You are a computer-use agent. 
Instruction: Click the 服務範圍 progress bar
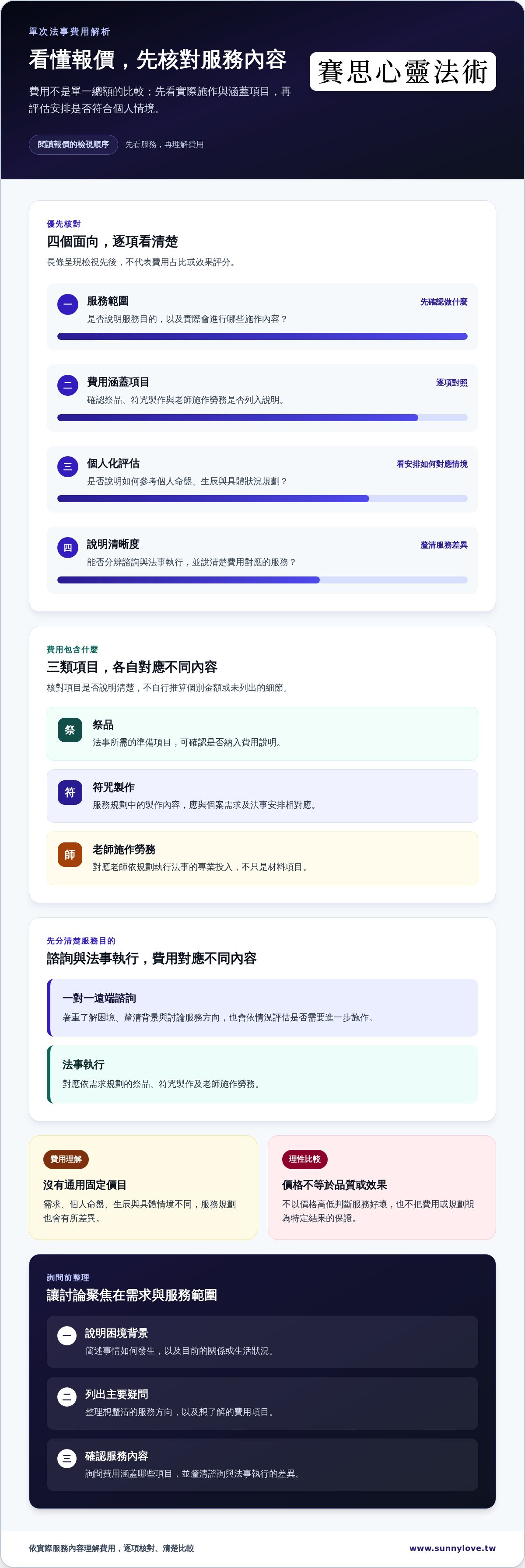pos(262,337)
